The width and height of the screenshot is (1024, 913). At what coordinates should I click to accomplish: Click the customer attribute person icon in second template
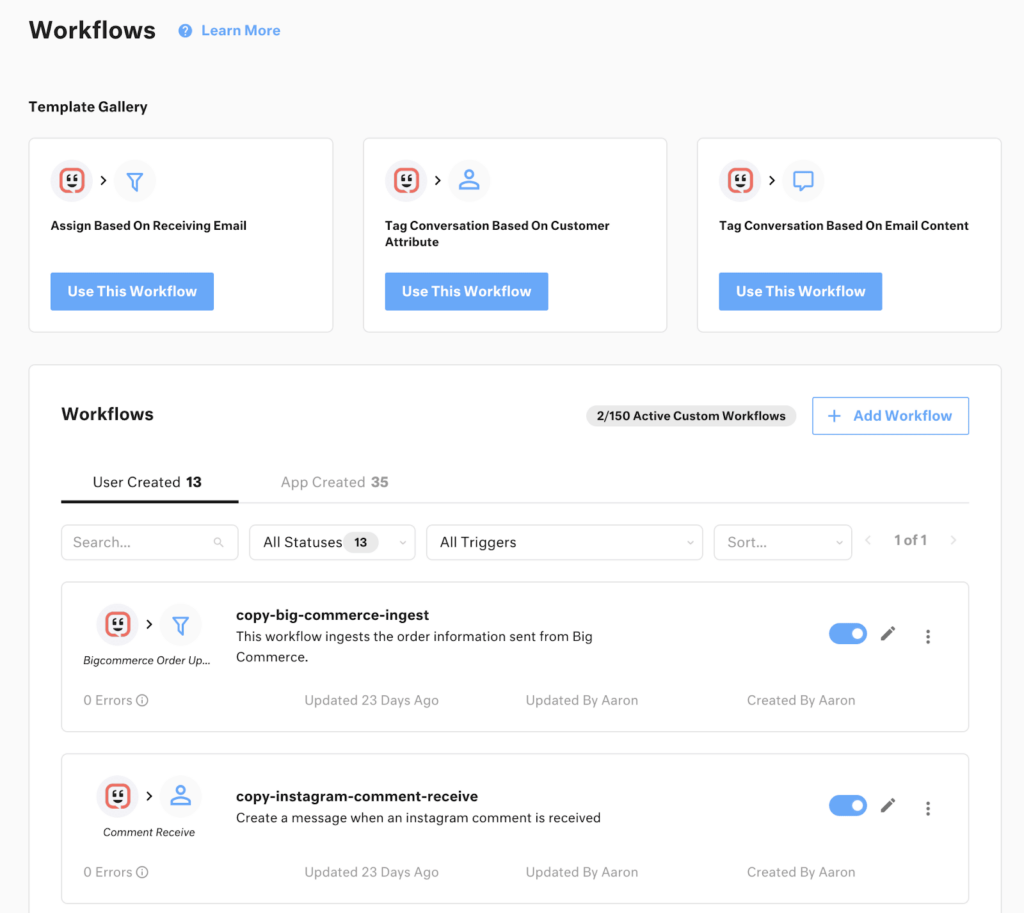tap(469, 181)
